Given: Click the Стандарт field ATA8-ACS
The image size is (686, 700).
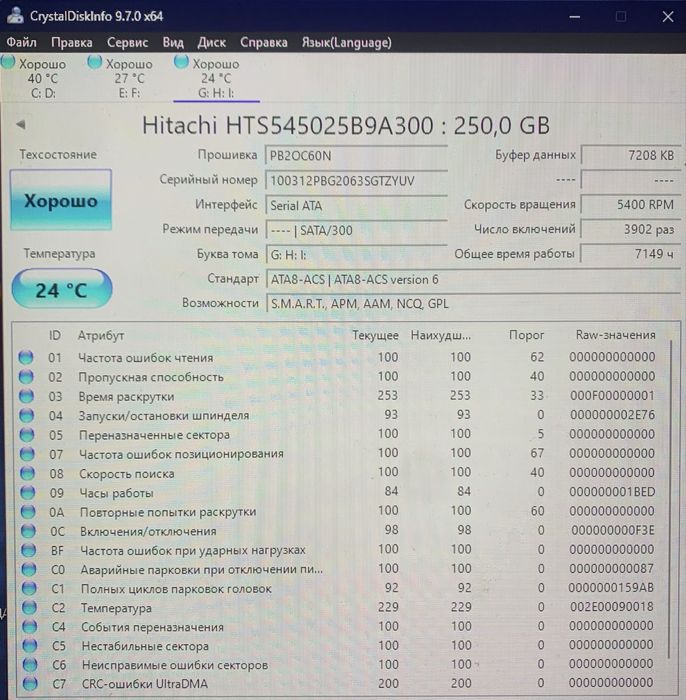Looking at the screenshot, I should pos(473,279).
